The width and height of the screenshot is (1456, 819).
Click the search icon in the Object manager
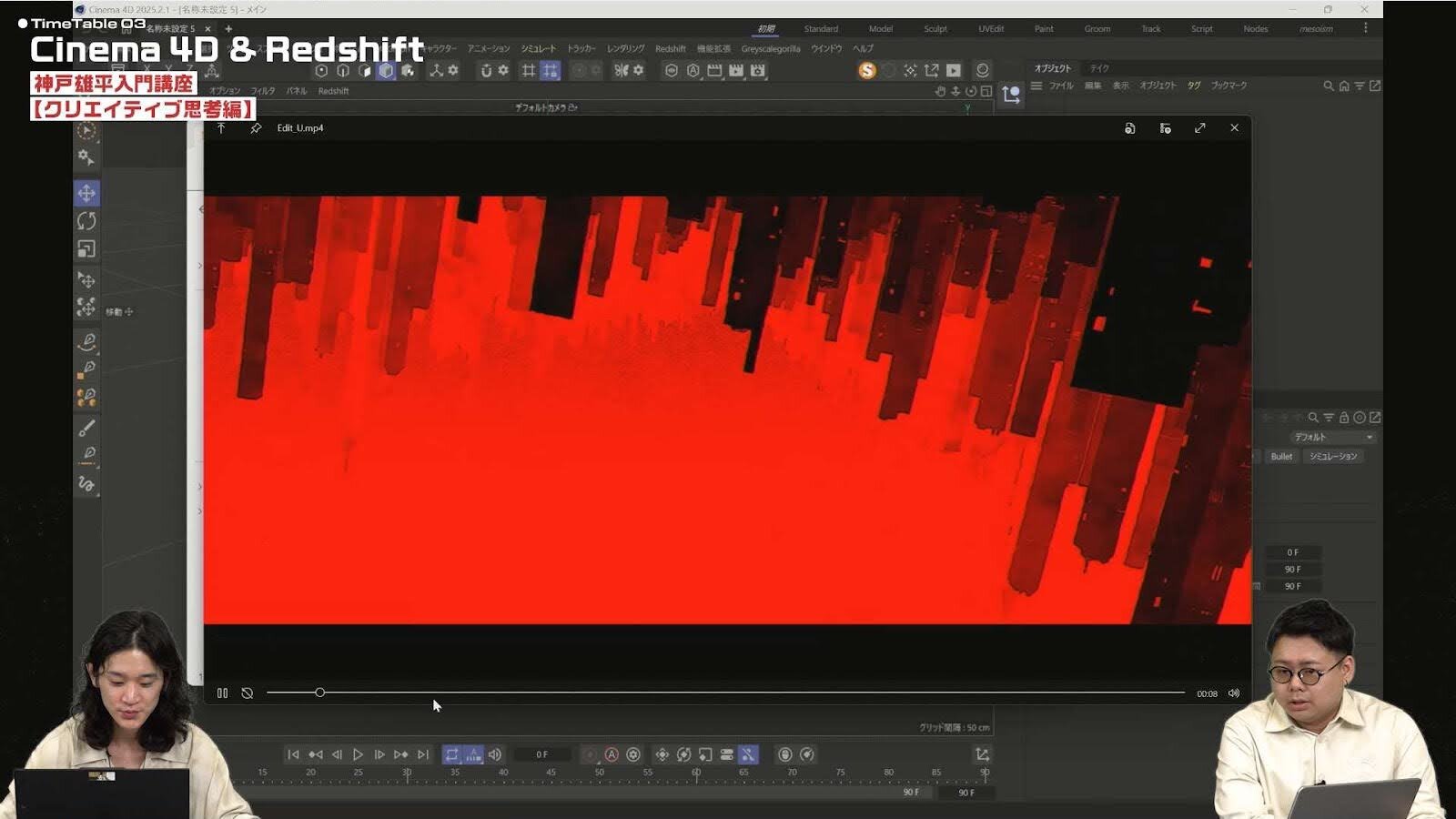pyautogui.click(x=1328, y=86)
